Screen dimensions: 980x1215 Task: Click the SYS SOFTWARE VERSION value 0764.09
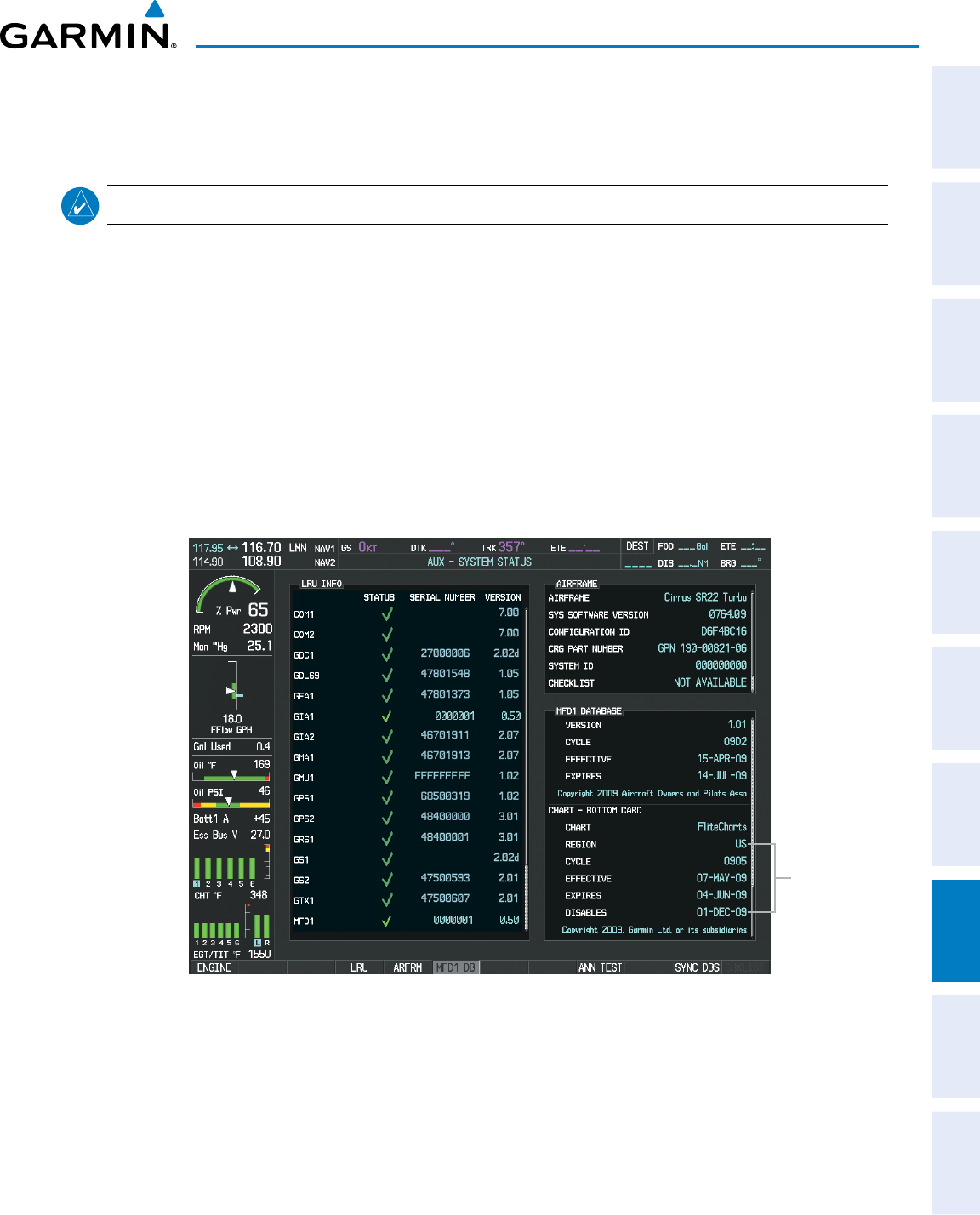point(727,614)
